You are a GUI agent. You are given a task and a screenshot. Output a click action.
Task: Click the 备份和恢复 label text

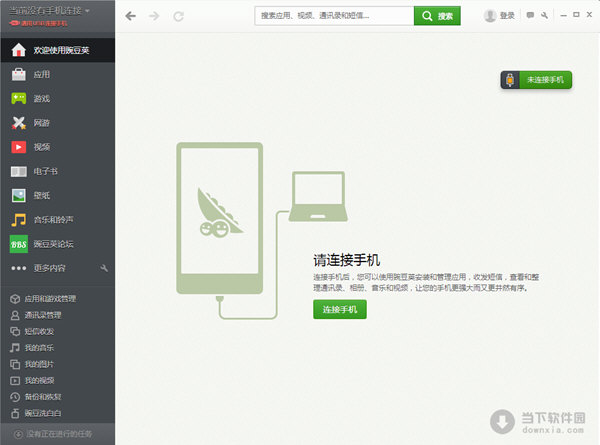click(43, 397)
